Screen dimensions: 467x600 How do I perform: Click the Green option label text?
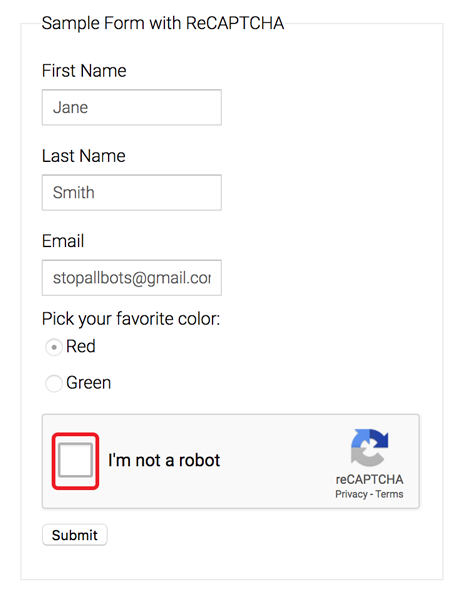(x=88, y=383)
